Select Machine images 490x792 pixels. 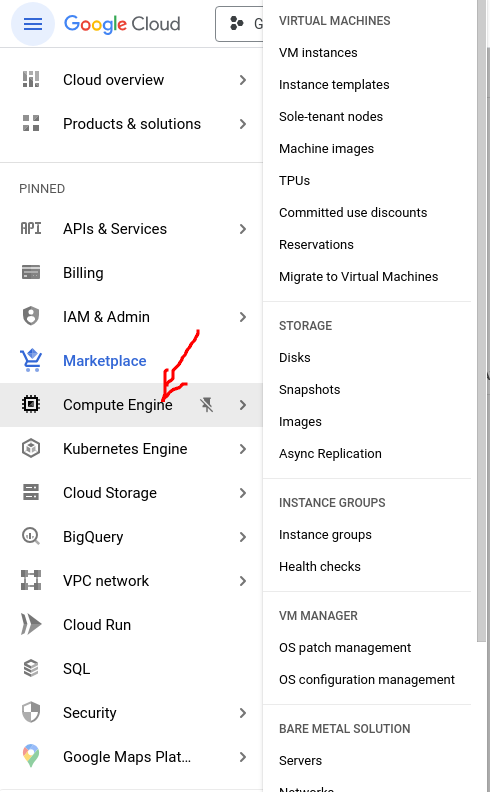[x=326, y=148]
